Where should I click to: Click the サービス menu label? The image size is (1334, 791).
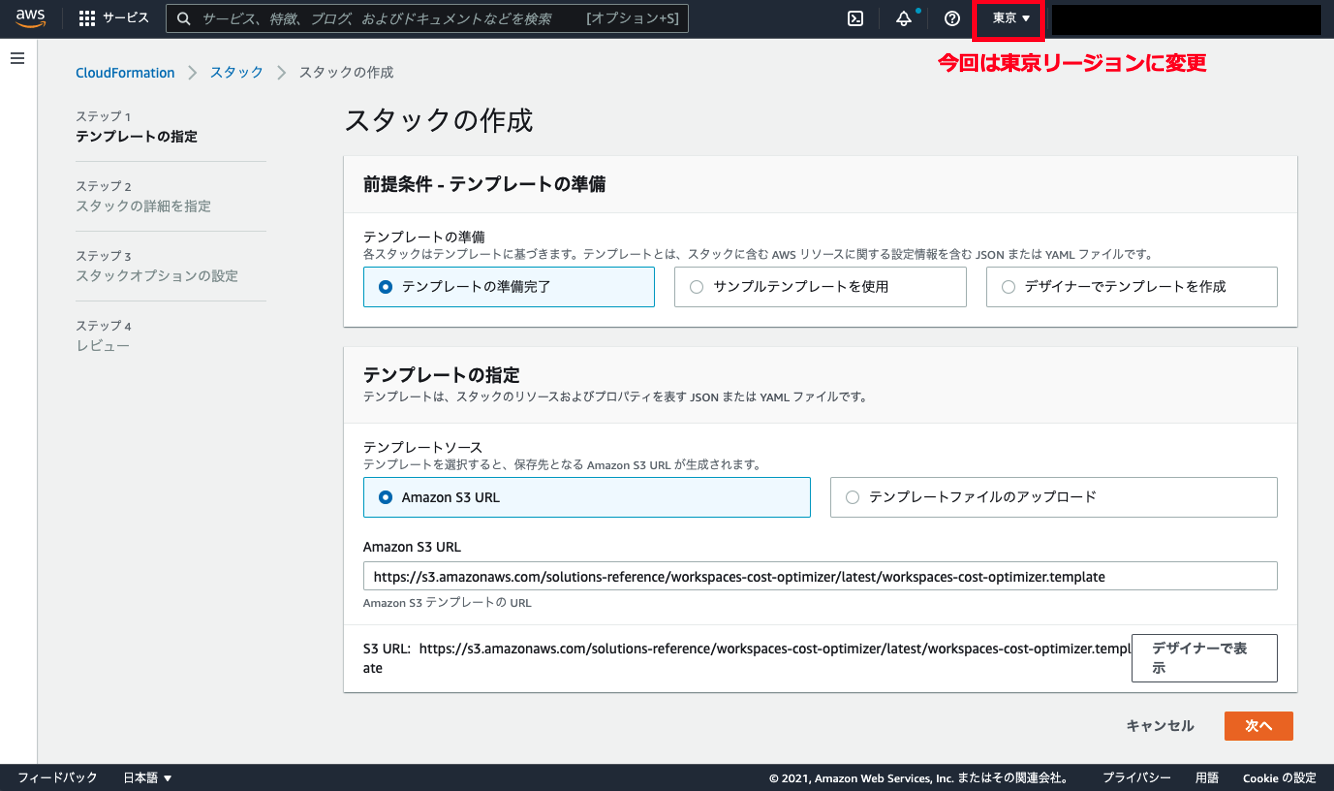pyautogui.click(x=126, y=18)
